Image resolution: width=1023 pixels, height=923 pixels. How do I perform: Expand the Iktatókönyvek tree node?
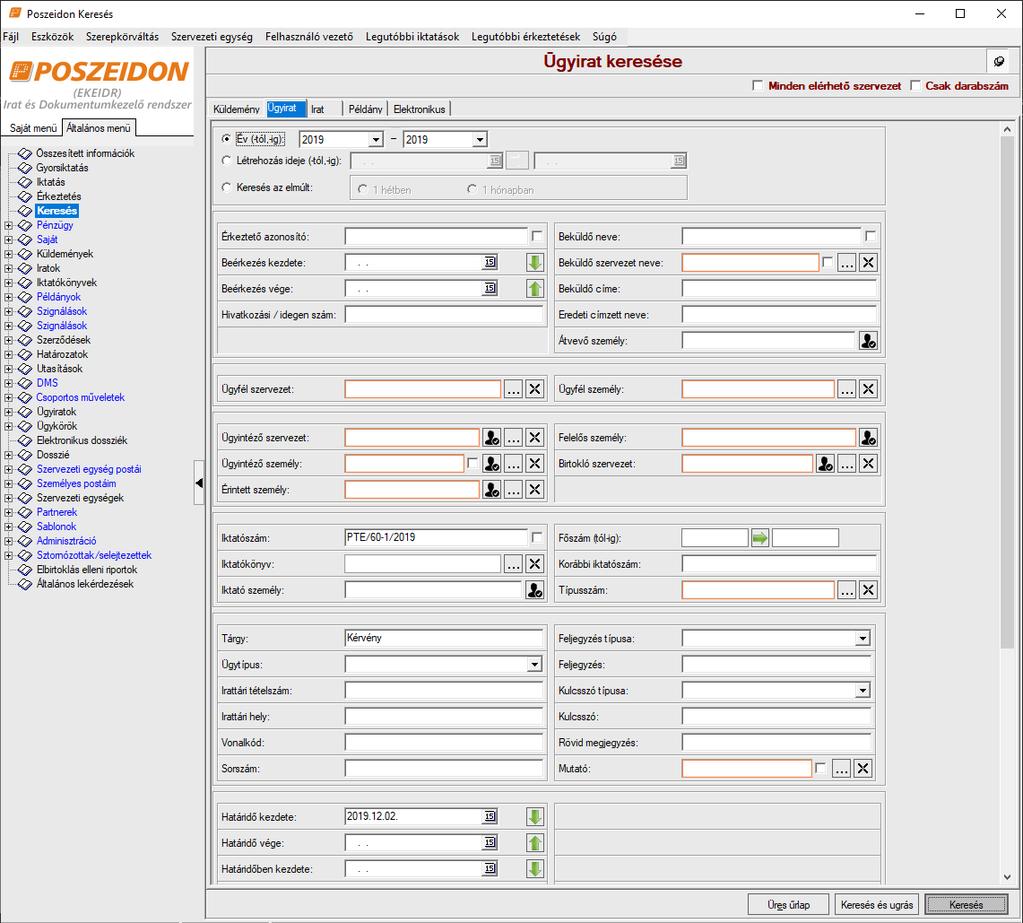coord(8,282)
